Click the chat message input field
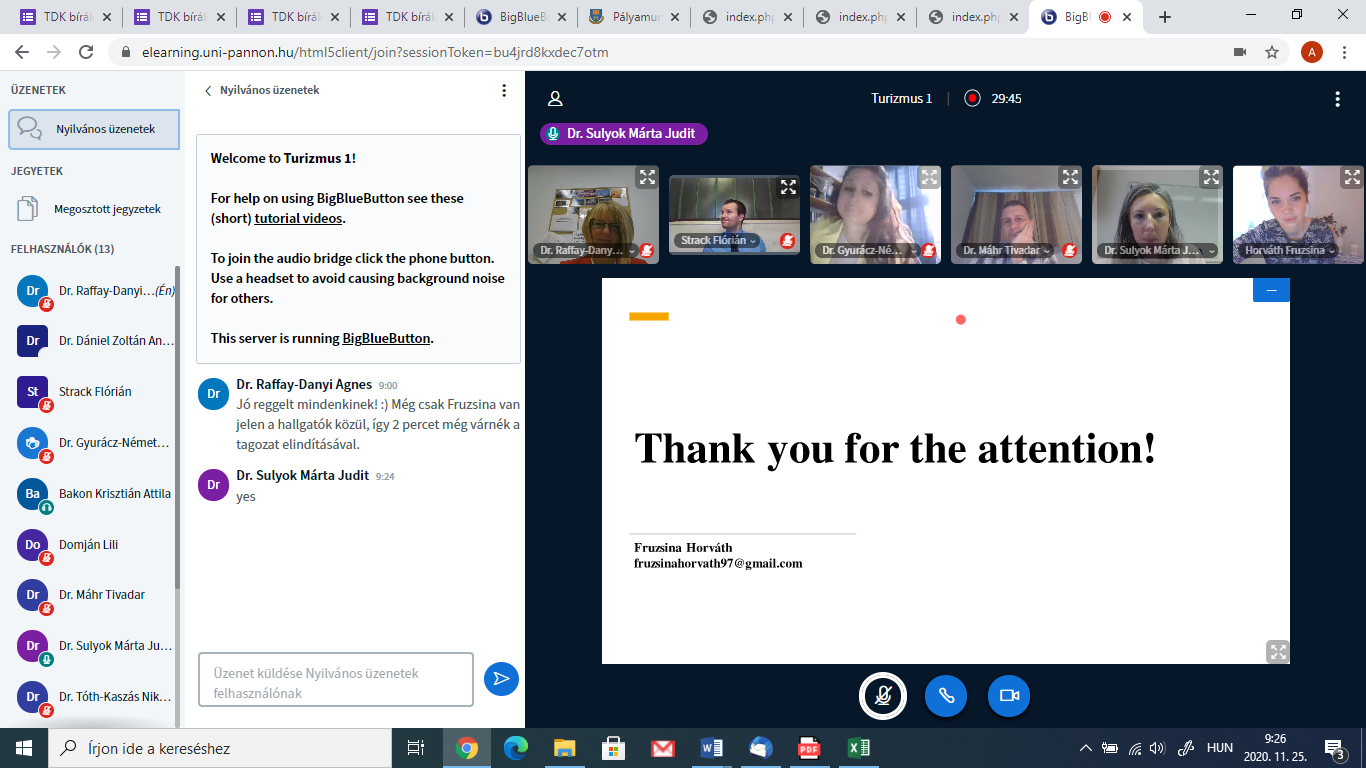 [x=335, y=680]
